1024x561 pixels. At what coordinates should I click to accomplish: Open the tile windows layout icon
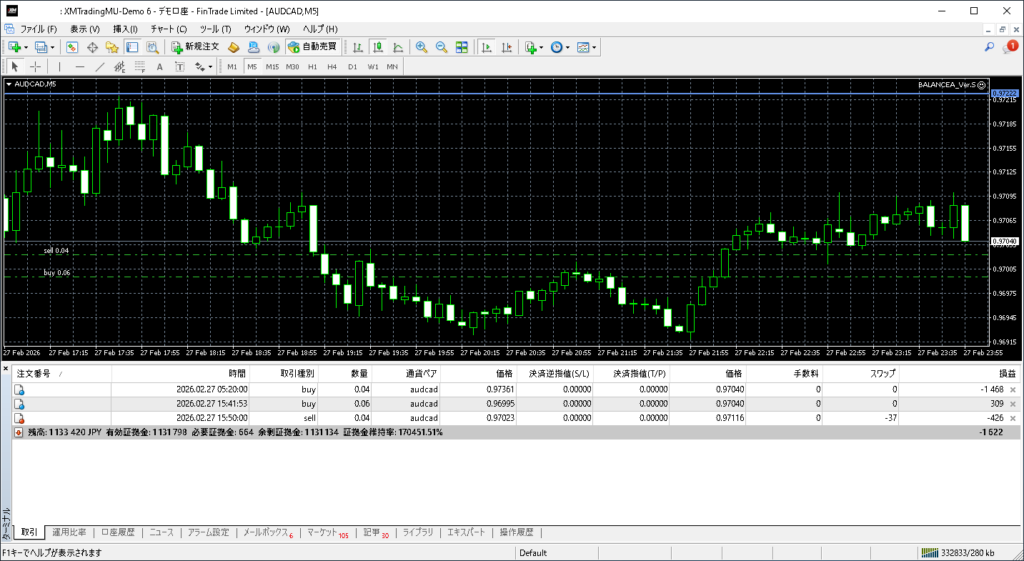tap(462, 47)
